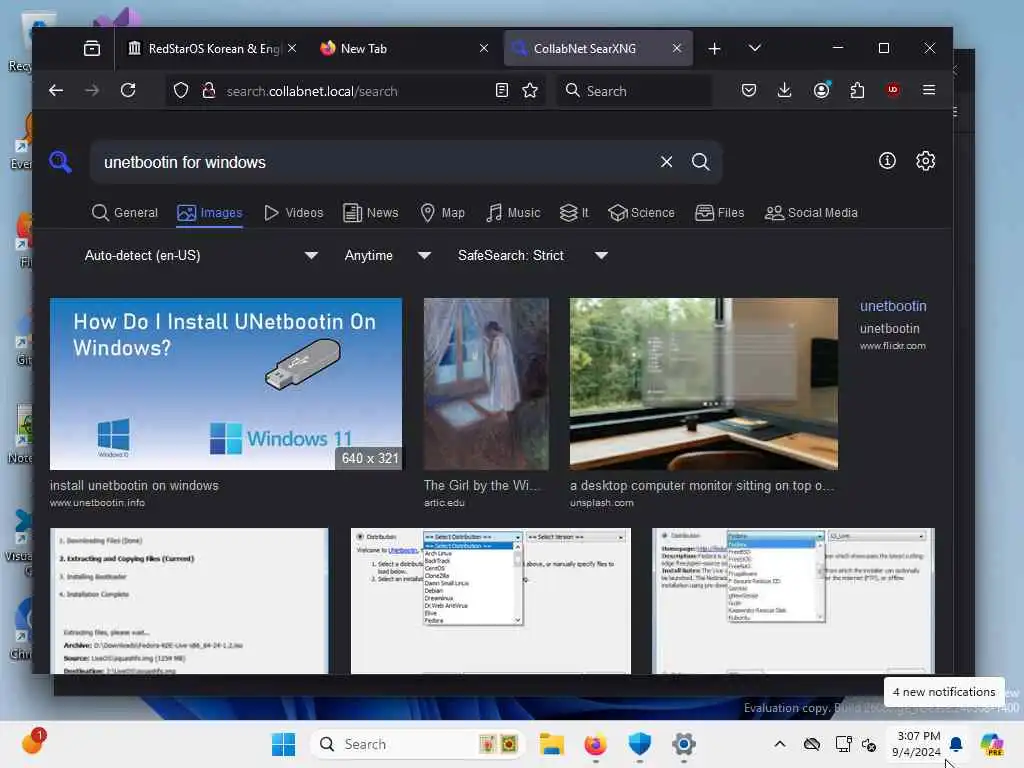The width and height of the screenshot is (1024, 768).
Task: Bookmark this page with the star icon
Action: pyautogui.click(x=530, y=90)
